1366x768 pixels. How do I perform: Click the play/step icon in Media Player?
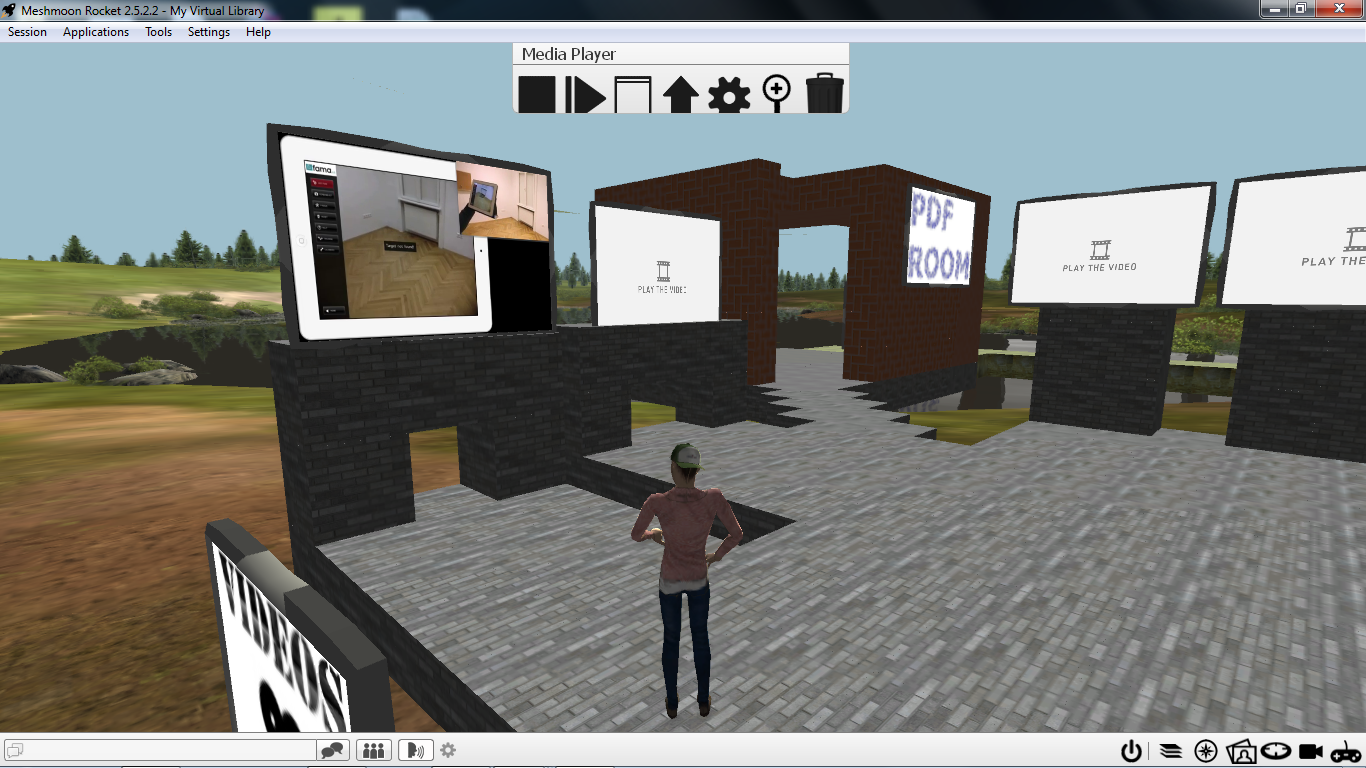(x=585, y=94)
